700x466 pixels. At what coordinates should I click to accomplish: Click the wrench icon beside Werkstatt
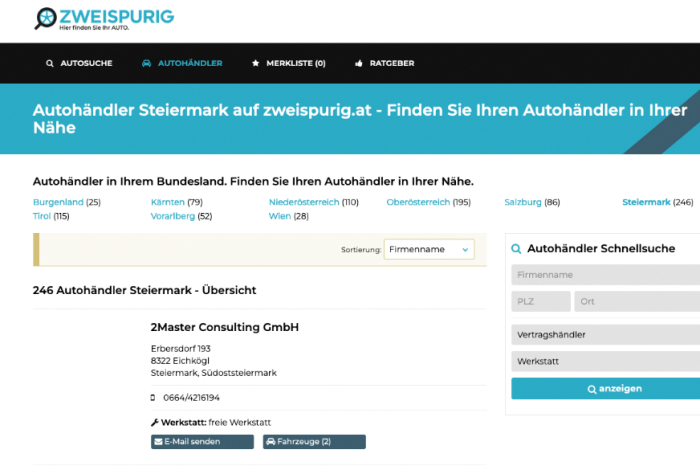point(154,422)
